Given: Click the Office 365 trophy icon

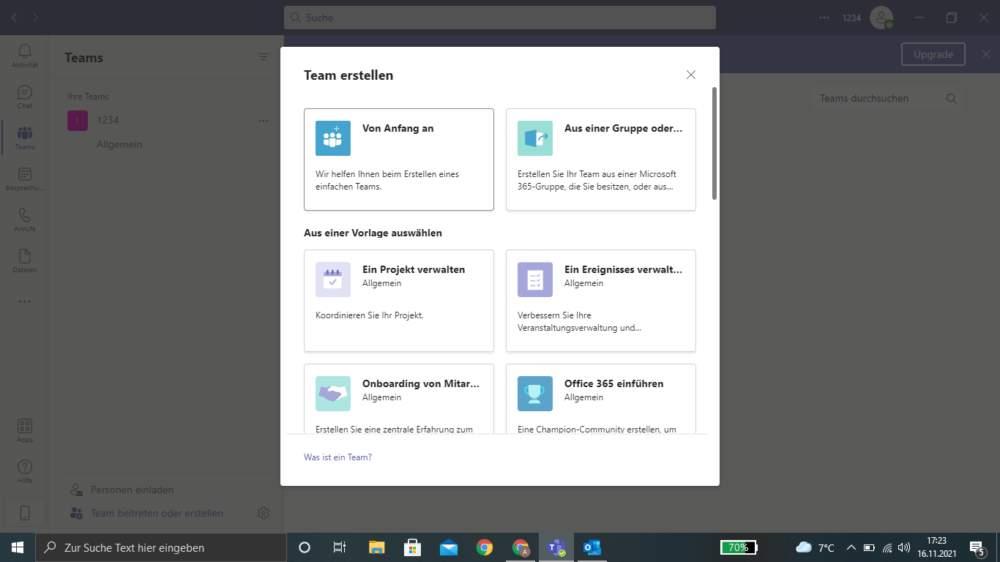Looking at the screenshot, I should tap(535, 394).
